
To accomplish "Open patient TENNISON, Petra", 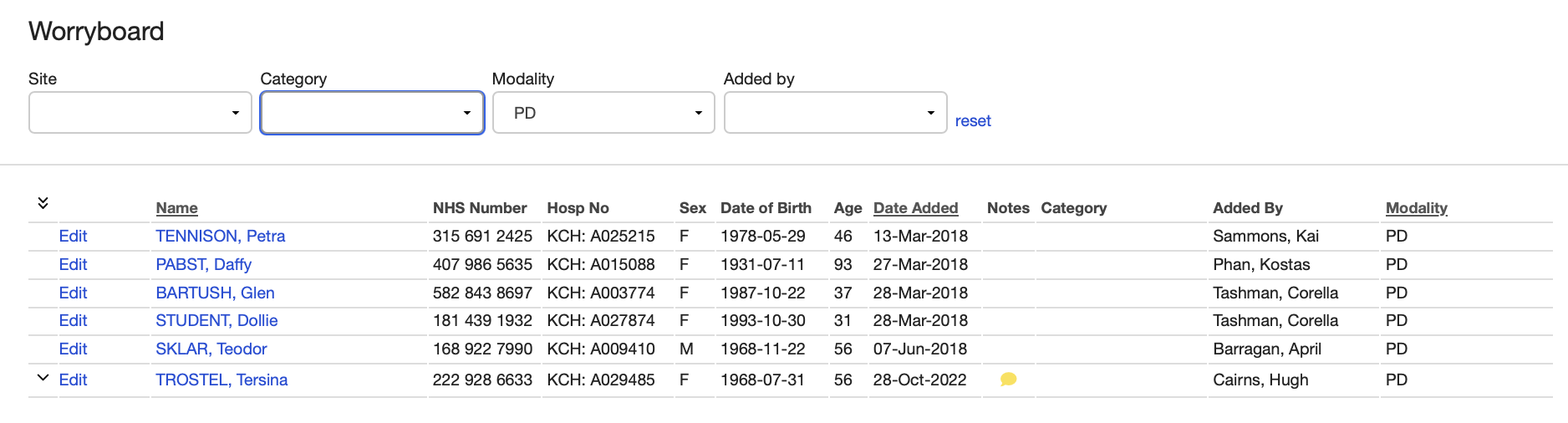I will (x=221, y=237).
